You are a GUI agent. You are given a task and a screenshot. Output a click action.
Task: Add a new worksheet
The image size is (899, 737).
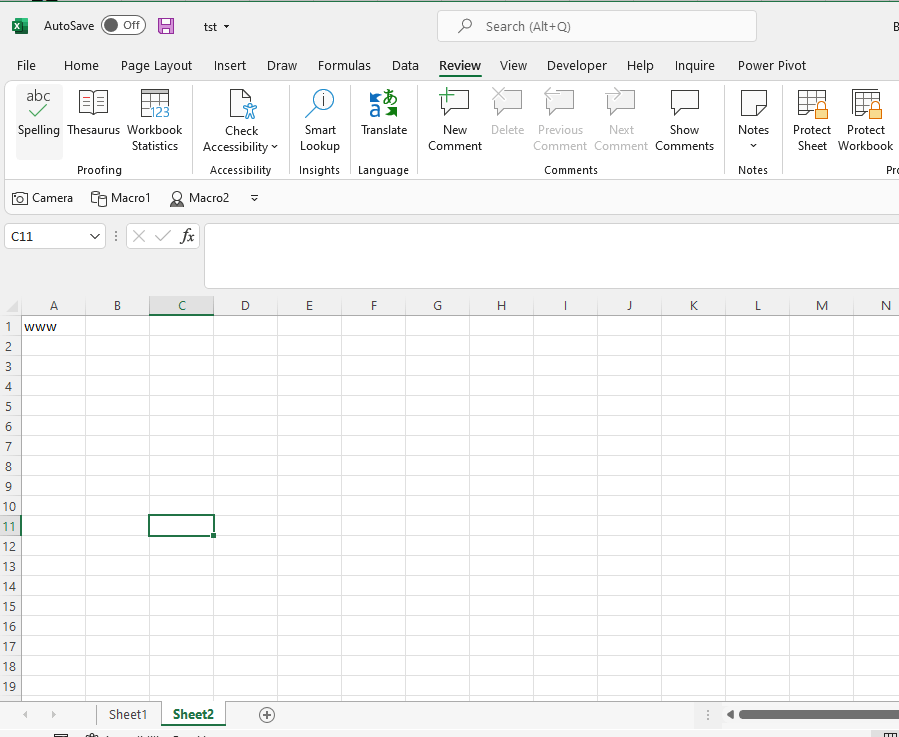[x=266, y=714]
